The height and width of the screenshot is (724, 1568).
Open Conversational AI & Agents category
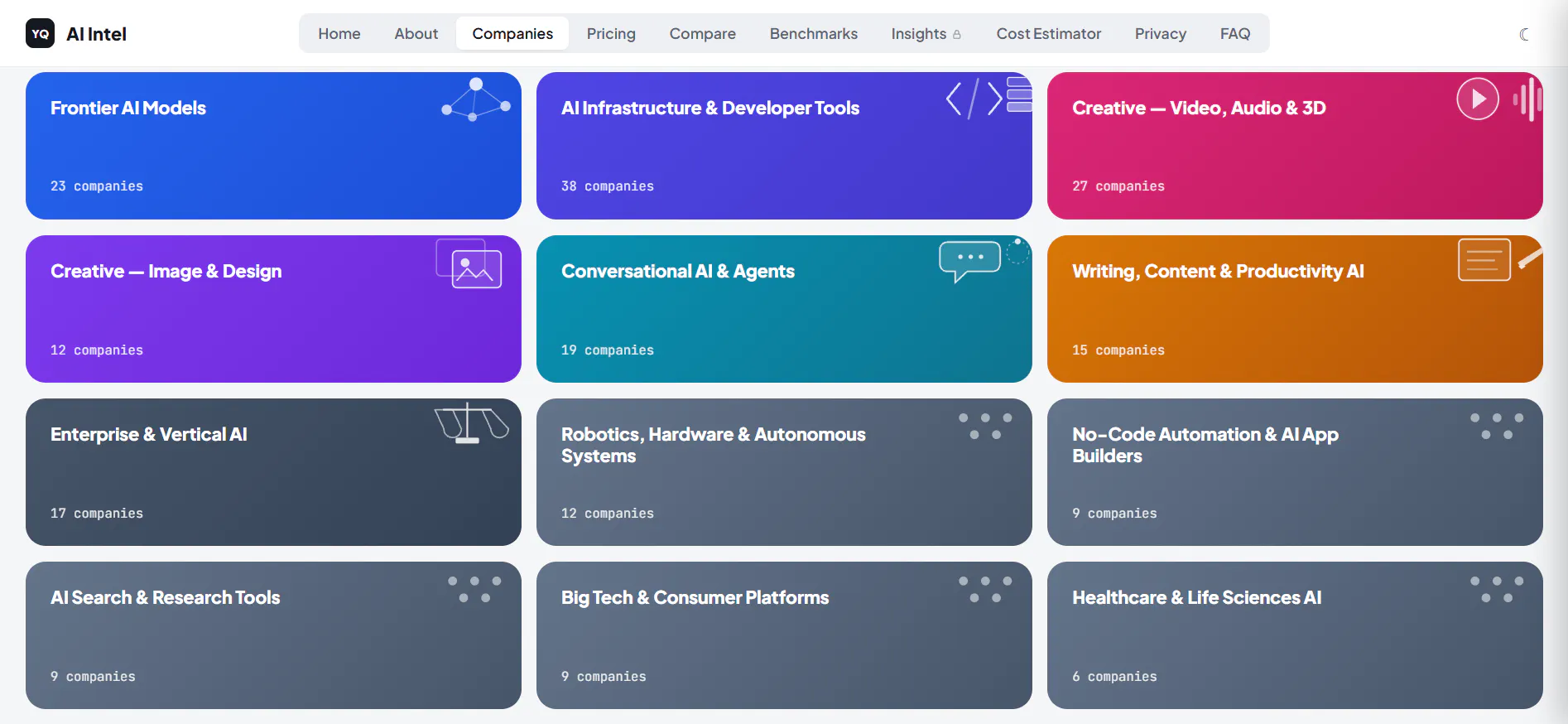coord(784,309)
